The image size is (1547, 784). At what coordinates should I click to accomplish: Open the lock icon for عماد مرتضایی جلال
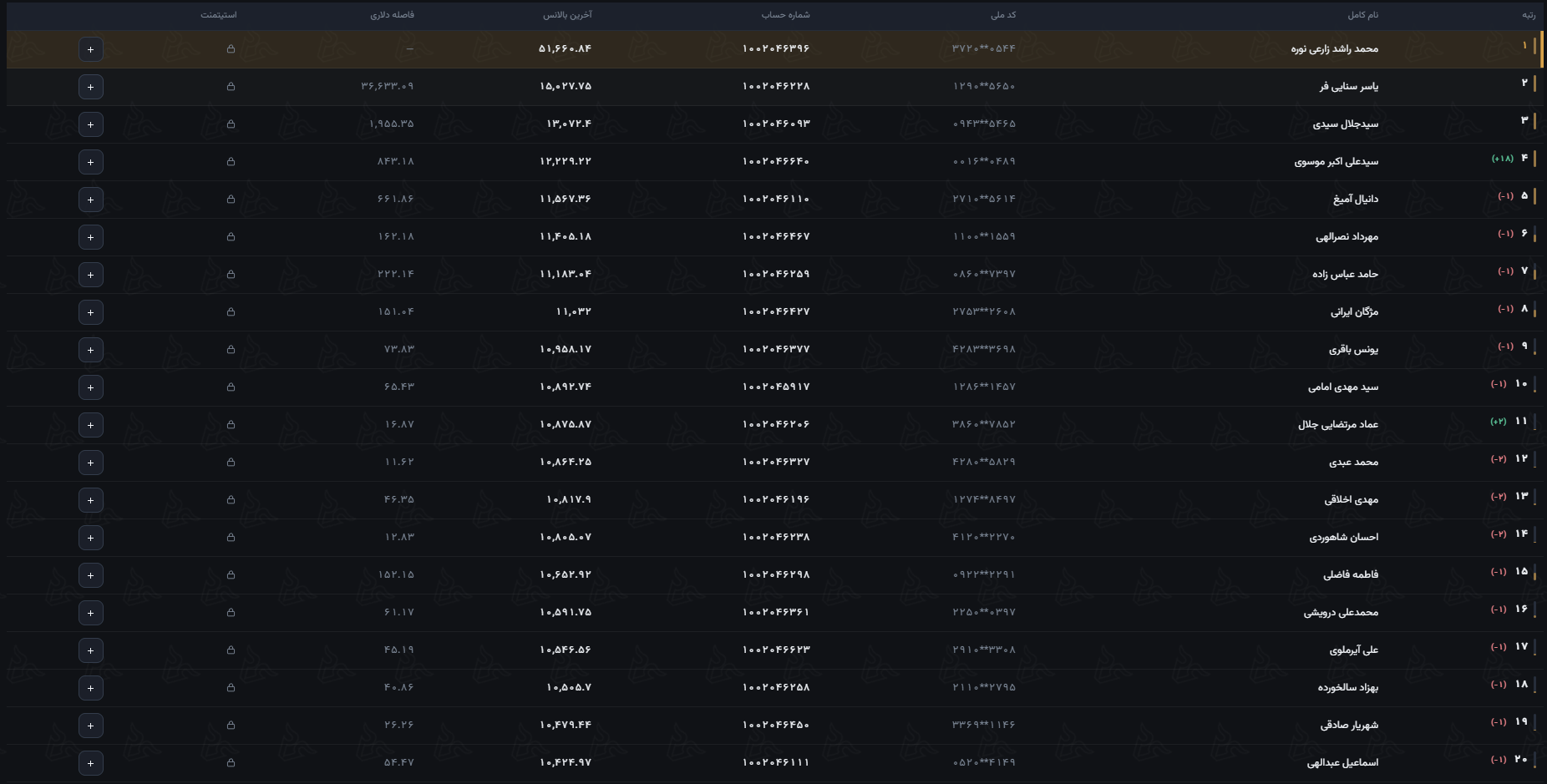tap(231, 425)
